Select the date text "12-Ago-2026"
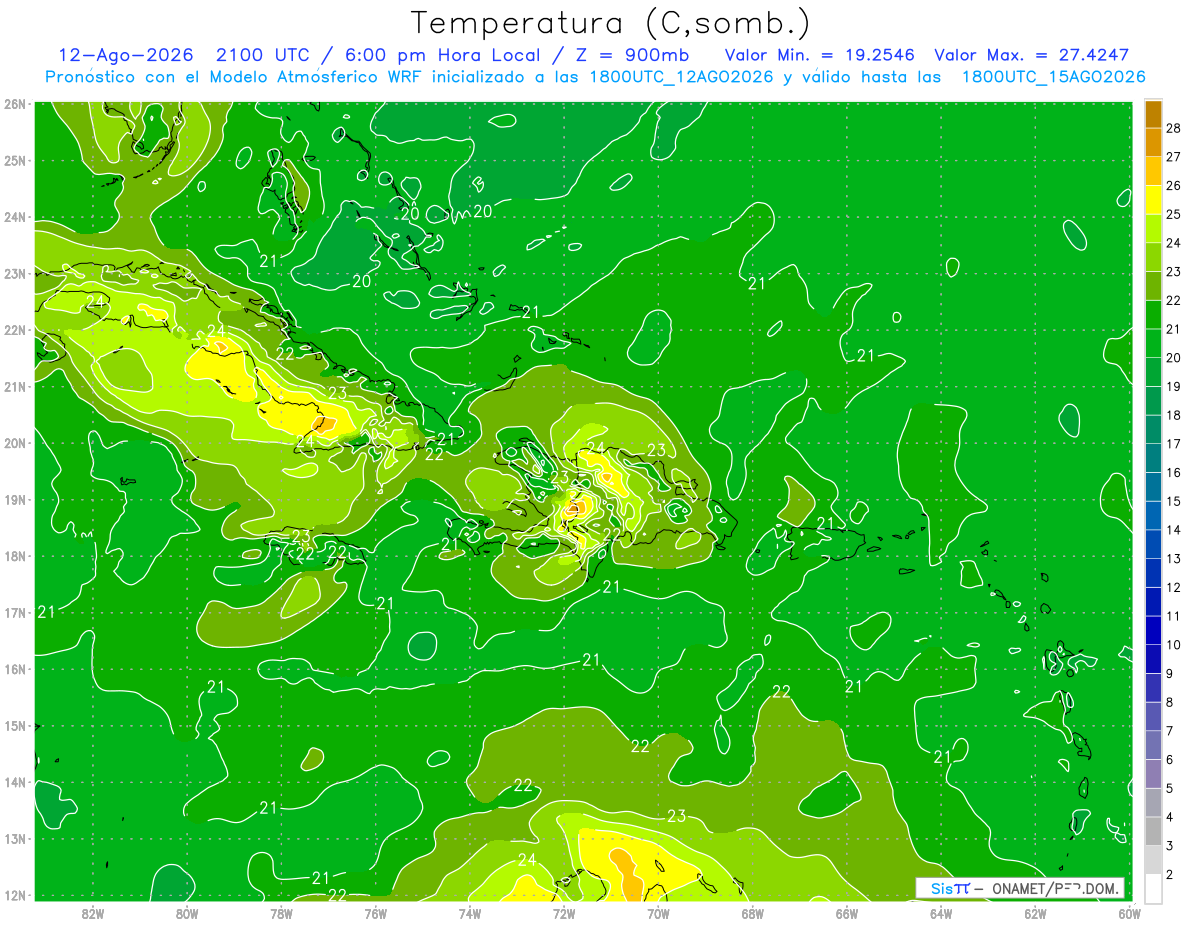This screenshot has height=927, width=1200. tap(124, 55)
